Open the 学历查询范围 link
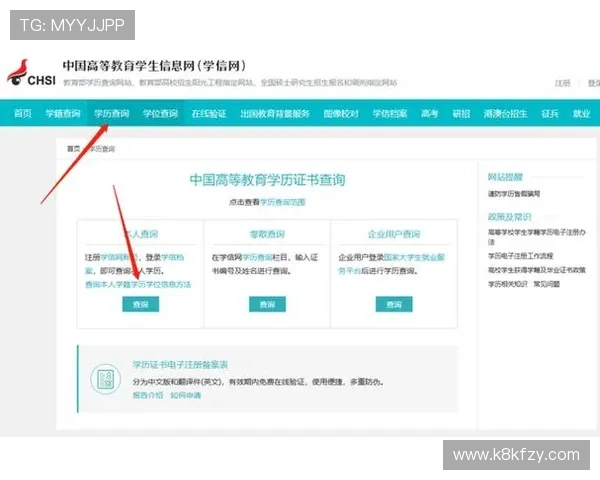 pyautogui.click(x=282, y=202)
